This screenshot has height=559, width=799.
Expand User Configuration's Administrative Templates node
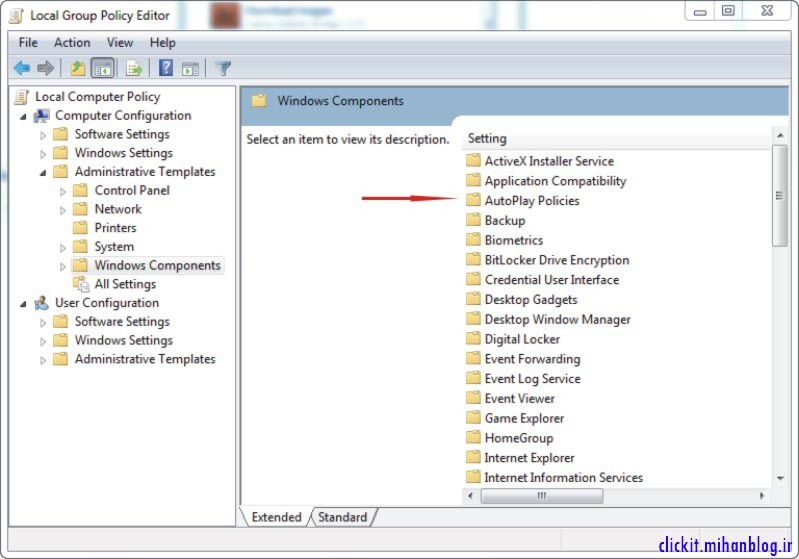43,360
